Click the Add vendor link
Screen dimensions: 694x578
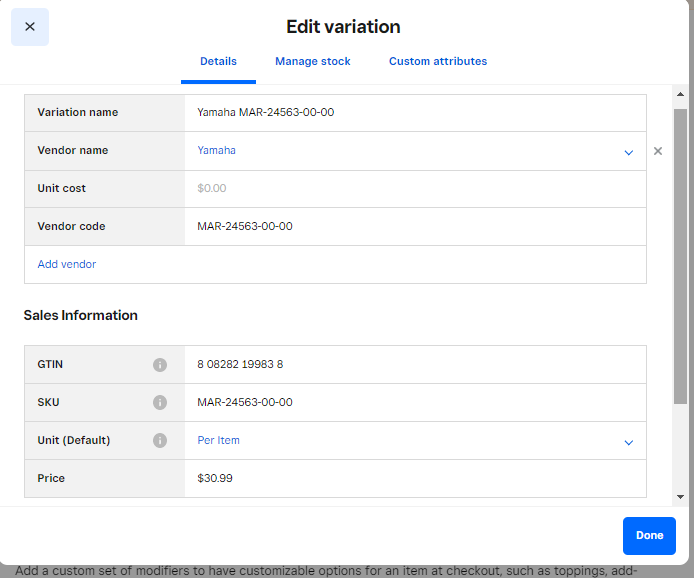click(67, 264)
